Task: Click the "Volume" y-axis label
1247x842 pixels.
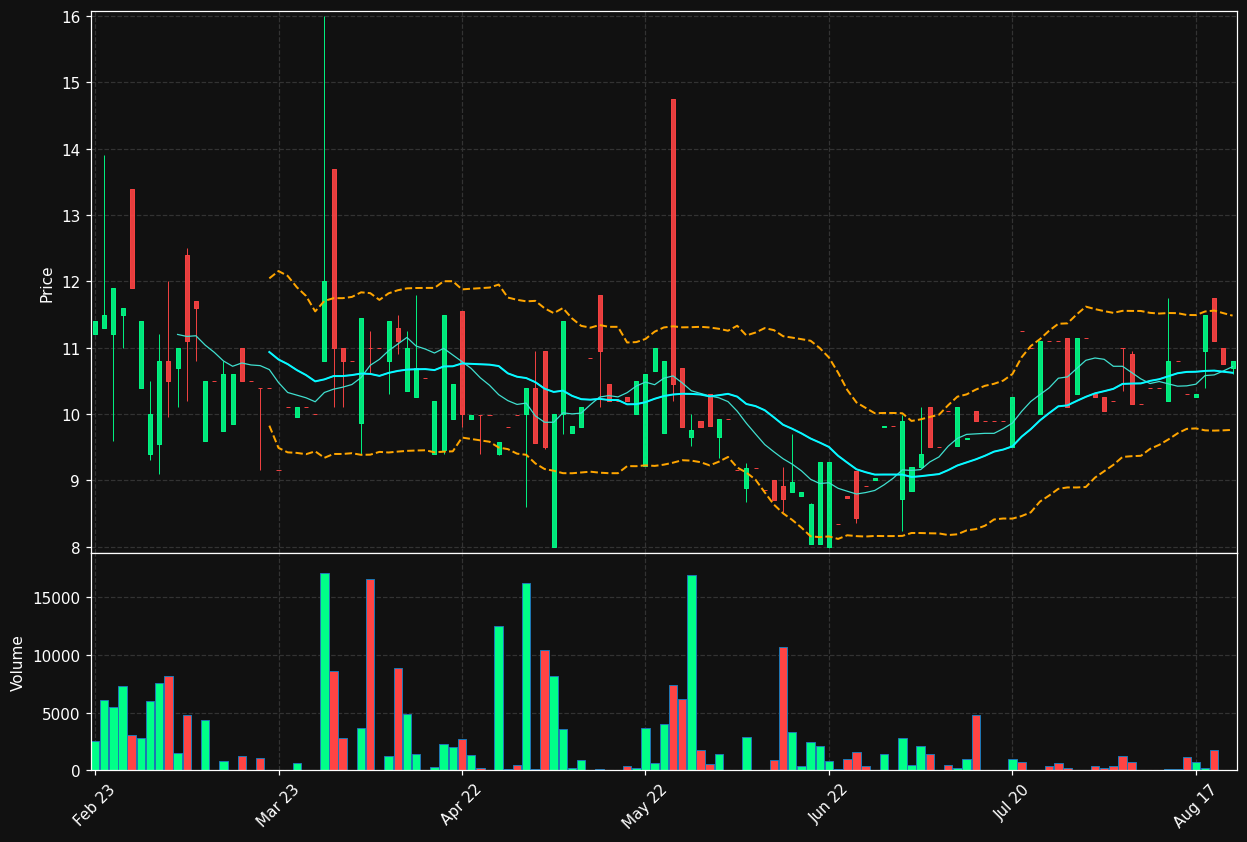Action: point(18,663)
